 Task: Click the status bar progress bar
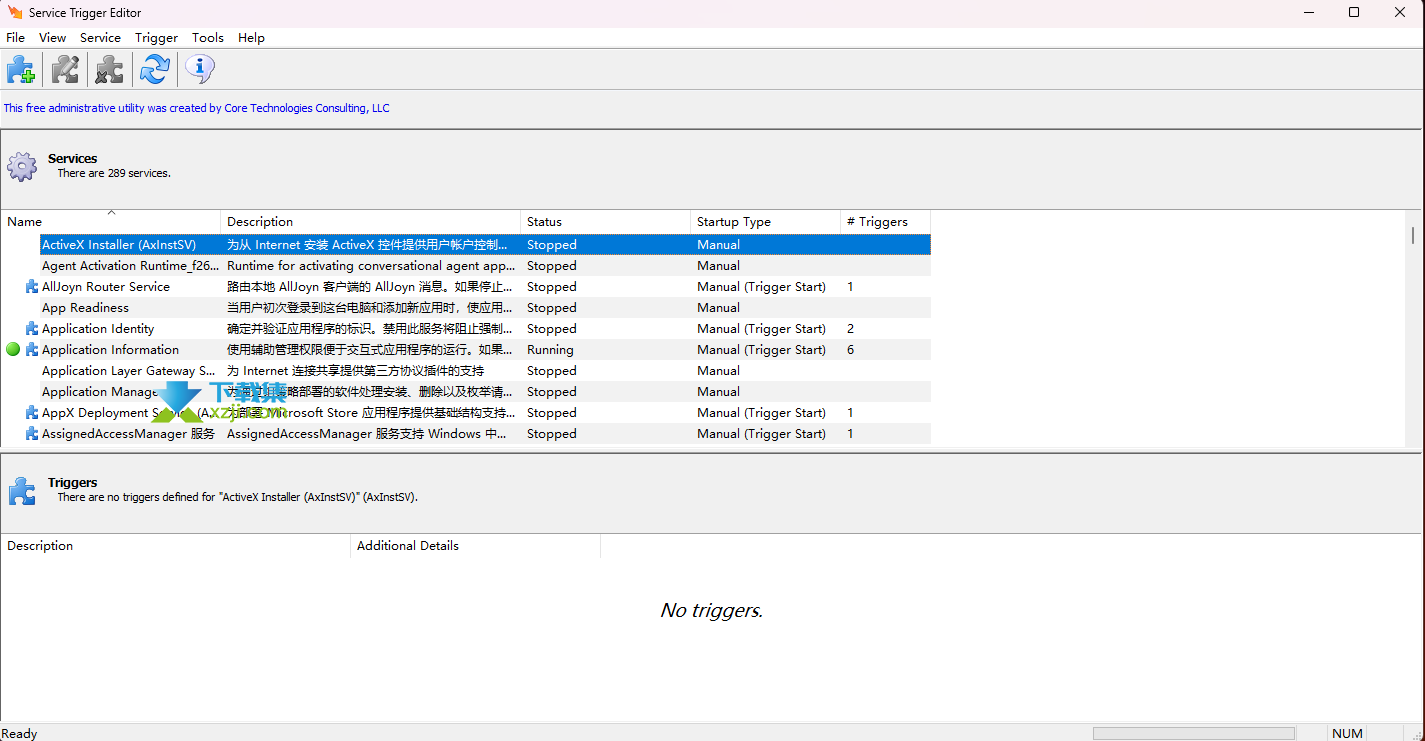[1194, 733]
